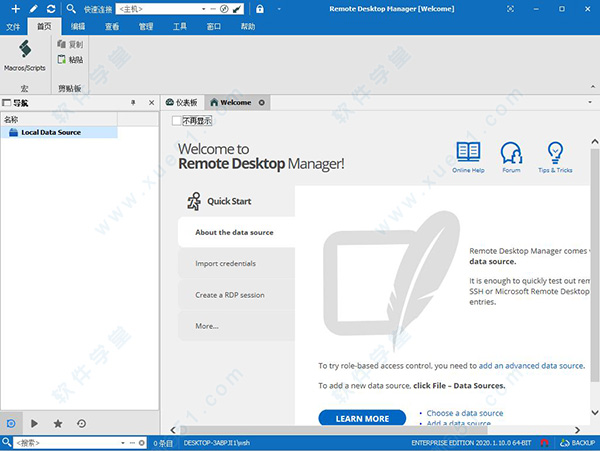The image size is (600, 451).
Task: Open the tab list dropdown at right of tabs
Action: pos(590,102)
